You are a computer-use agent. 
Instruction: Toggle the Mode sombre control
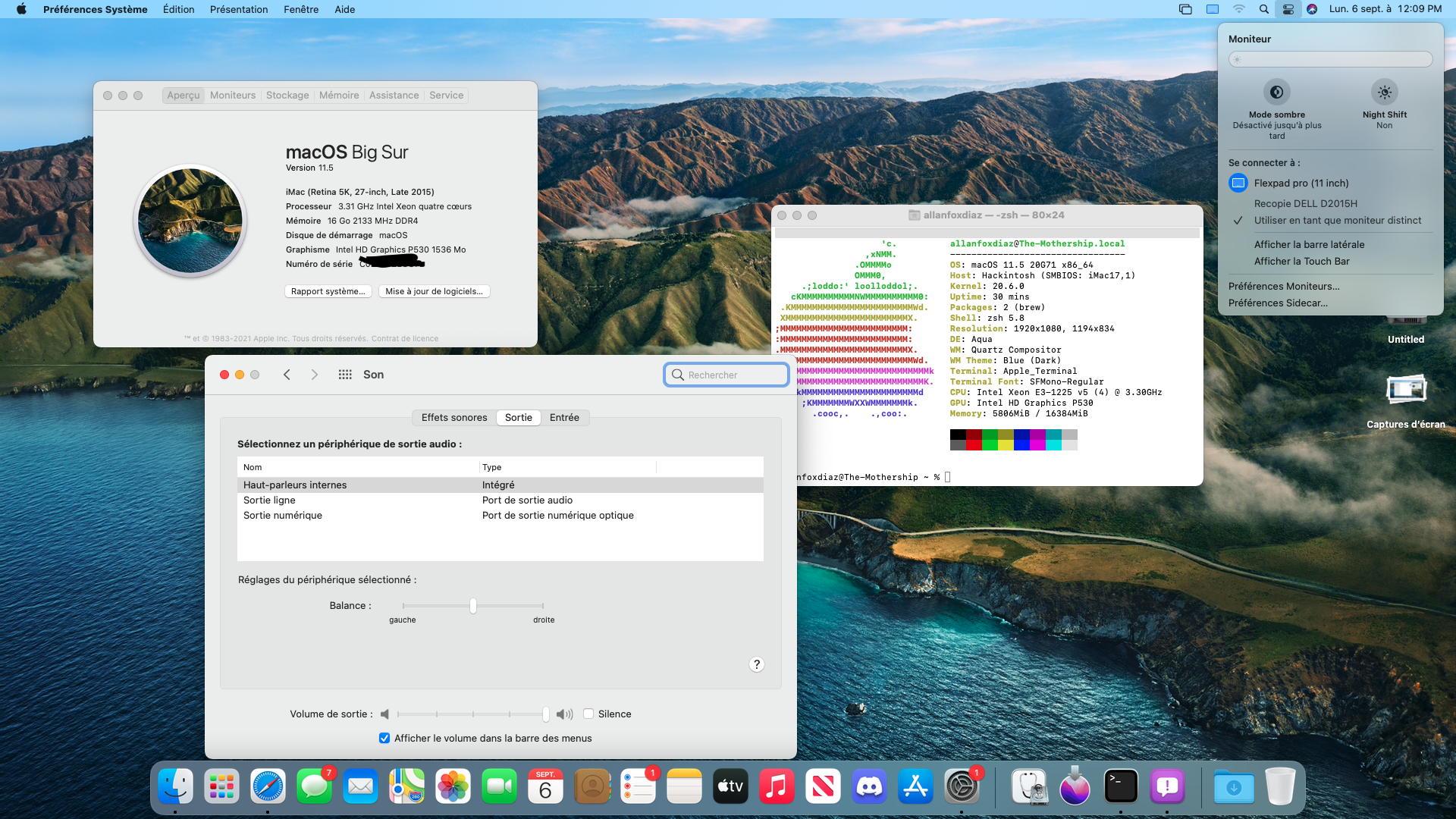[x=1276, y=93]
